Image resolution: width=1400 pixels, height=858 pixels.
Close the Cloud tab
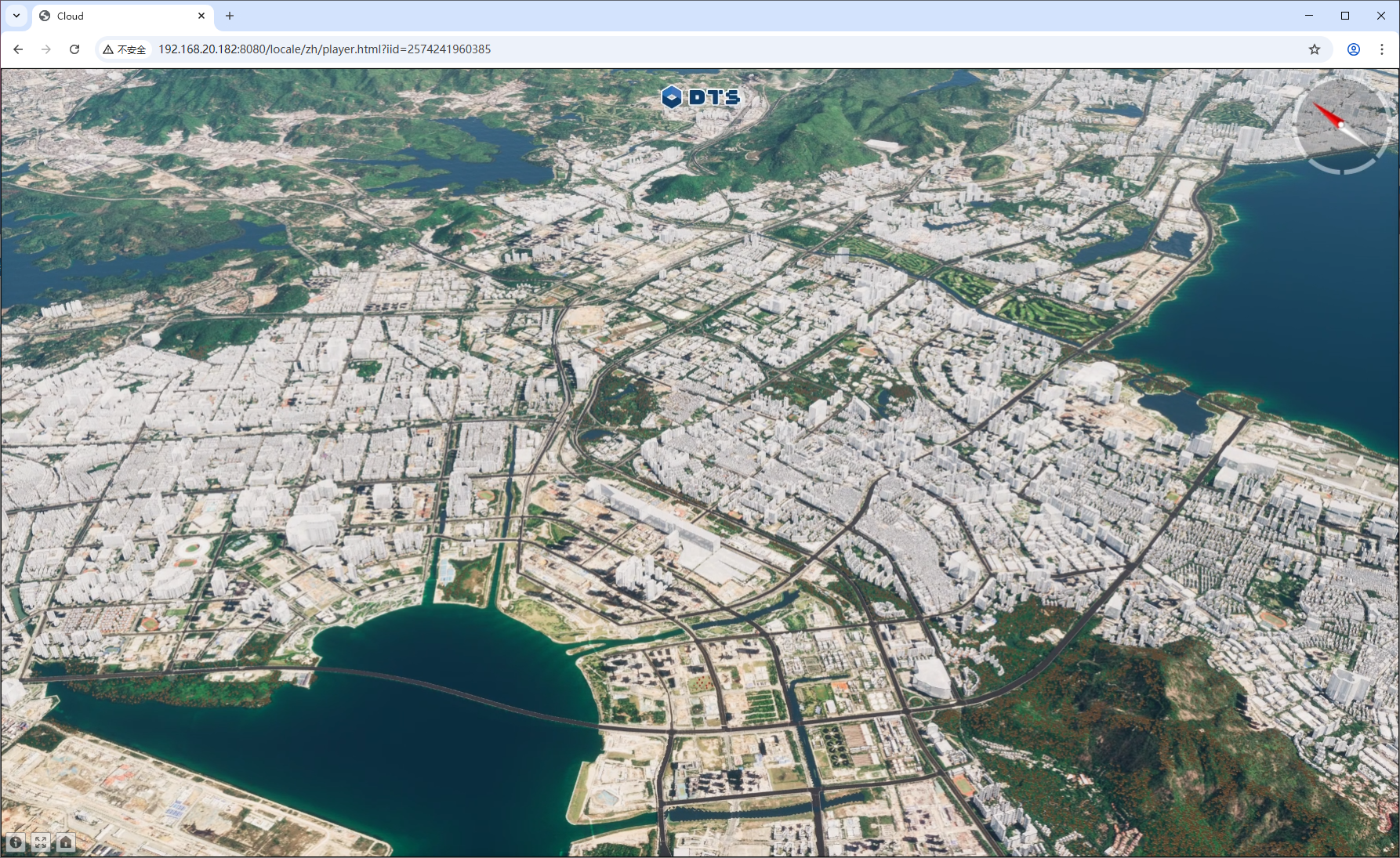(x=201, y=16)
